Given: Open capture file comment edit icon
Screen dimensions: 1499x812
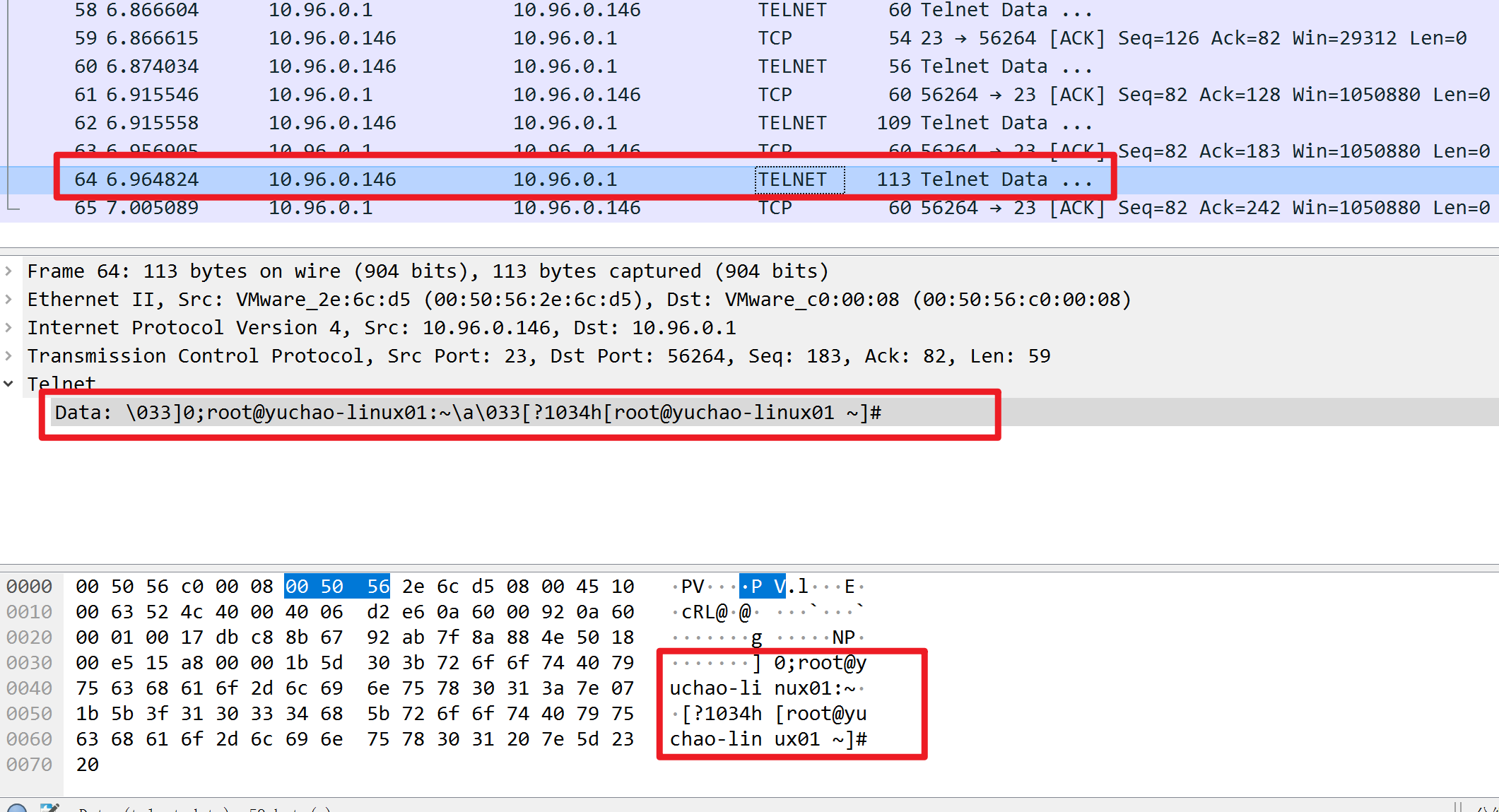Looking at the screenshot, I should (x=49, y=808).
